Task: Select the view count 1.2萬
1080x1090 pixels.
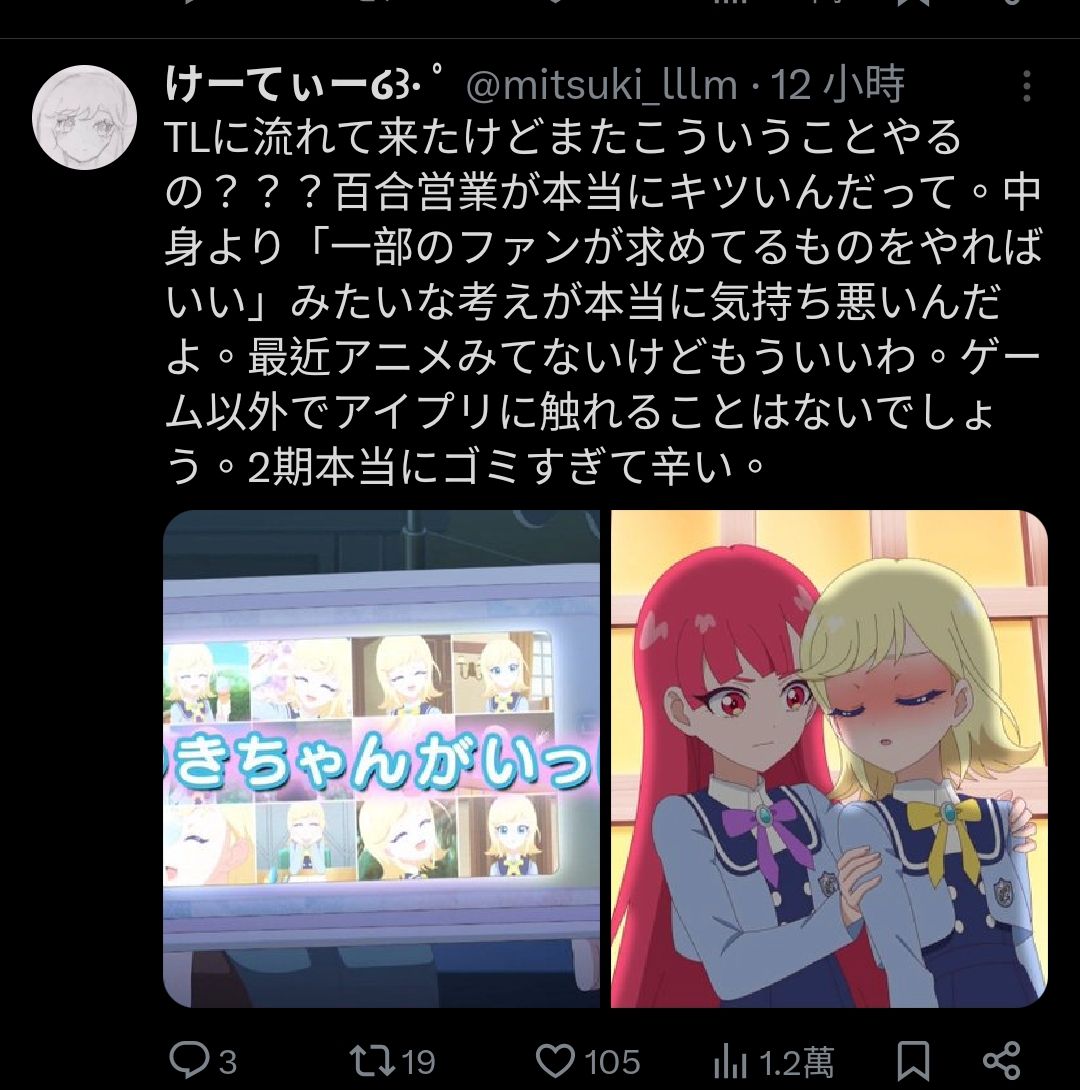Action: tap(796, 1062)
